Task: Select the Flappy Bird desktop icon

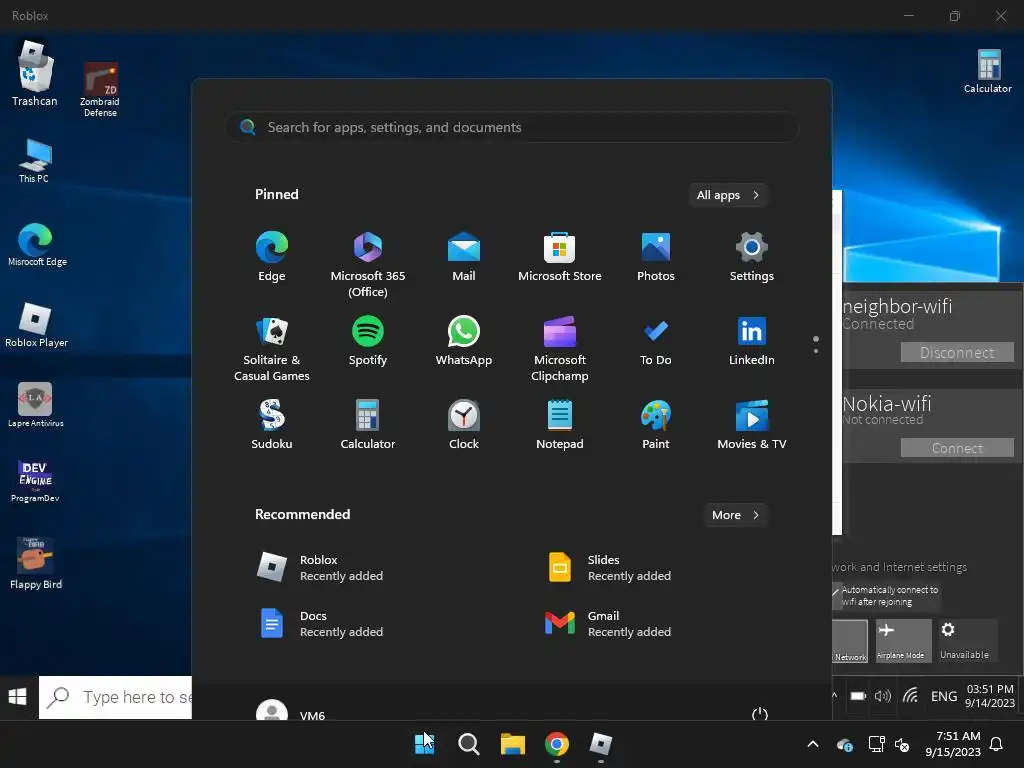Action: 36,563
